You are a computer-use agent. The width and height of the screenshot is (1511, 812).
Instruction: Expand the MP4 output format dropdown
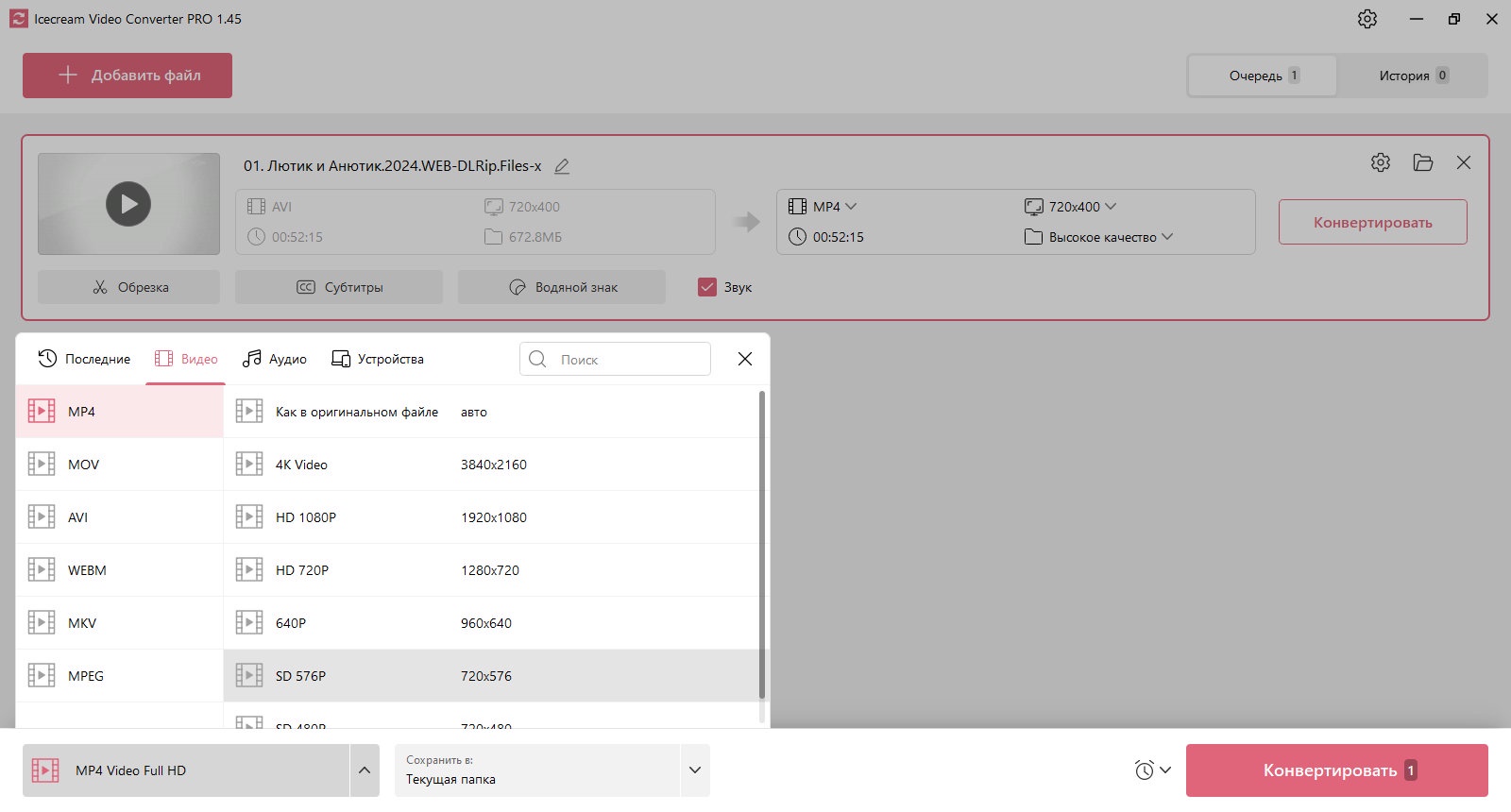[x=823, y=207]
